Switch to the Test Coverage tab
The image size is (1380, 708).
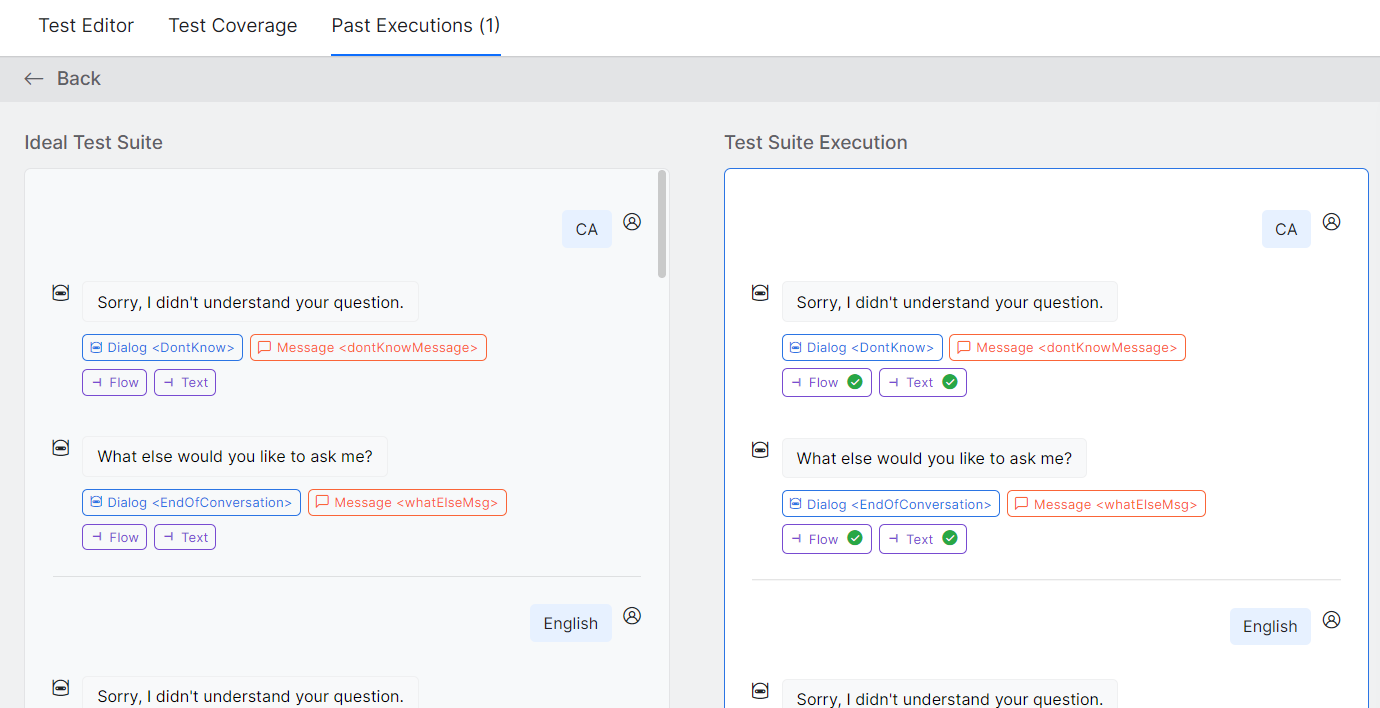point(233,26)
